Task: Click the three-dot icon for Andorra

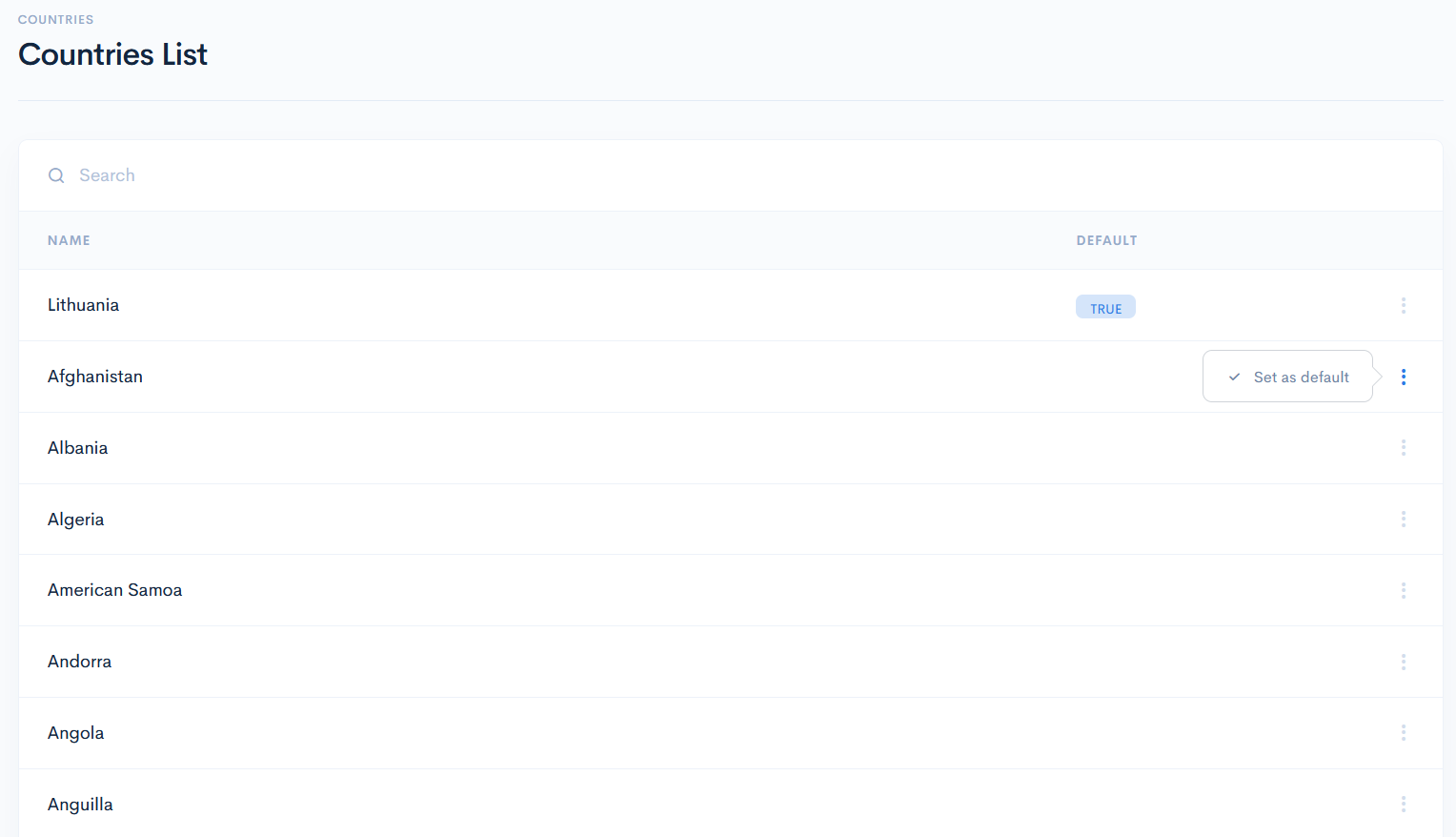Action: [x=1403, y=662]
